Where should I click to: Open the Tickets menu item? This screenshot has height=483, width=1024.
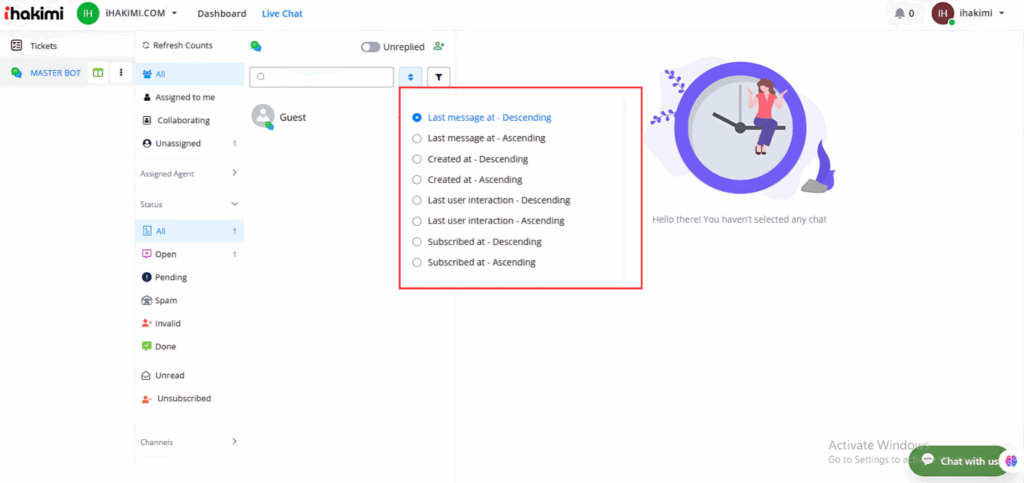pos(43,46)
